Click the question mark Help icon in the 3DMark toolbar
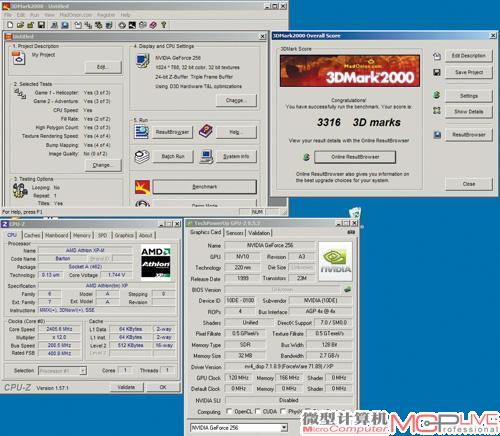Viewport: 500px width, 436px height. (163, 25)
